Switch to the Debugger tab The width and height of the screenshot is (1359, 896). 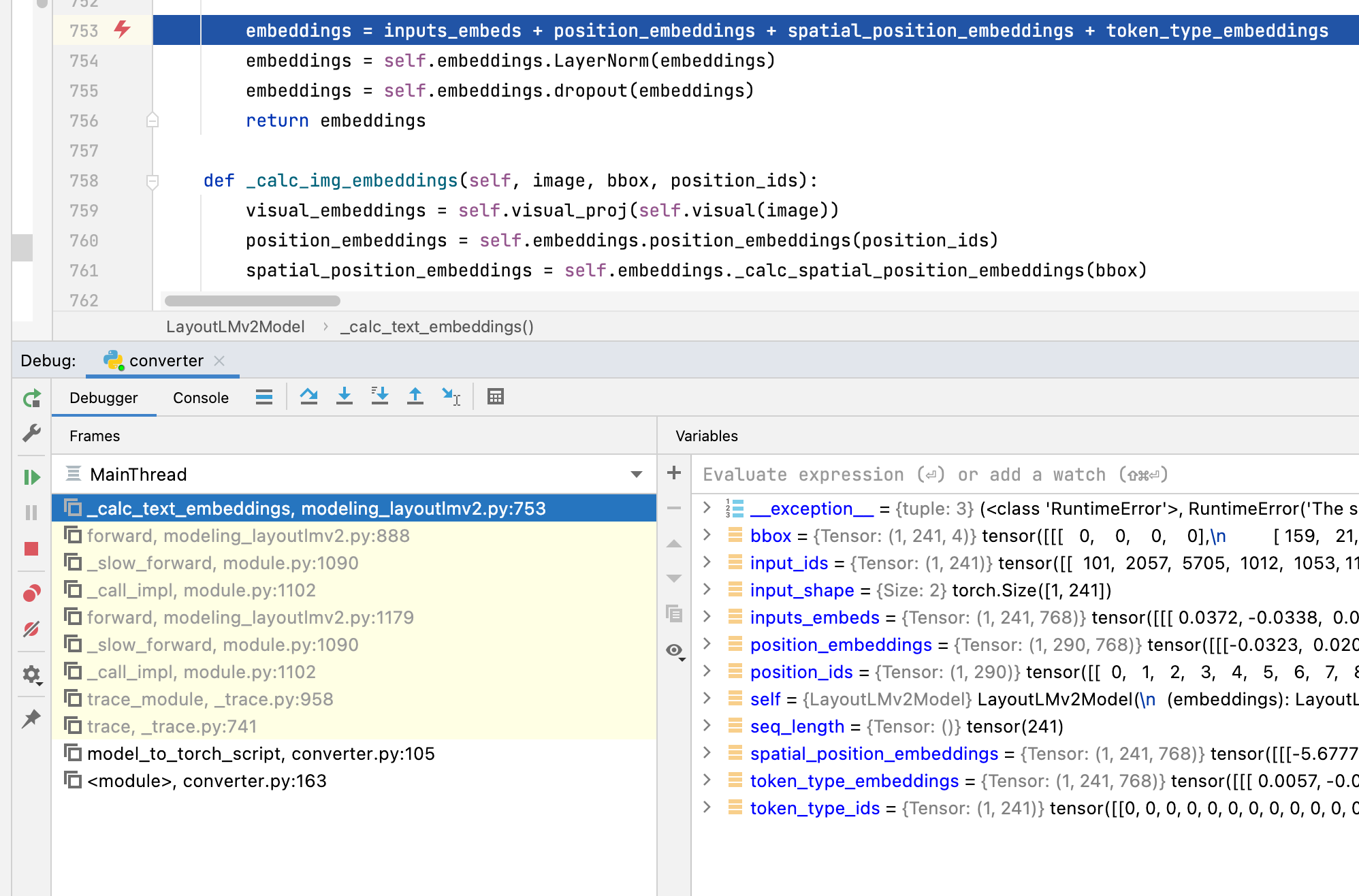103,398
